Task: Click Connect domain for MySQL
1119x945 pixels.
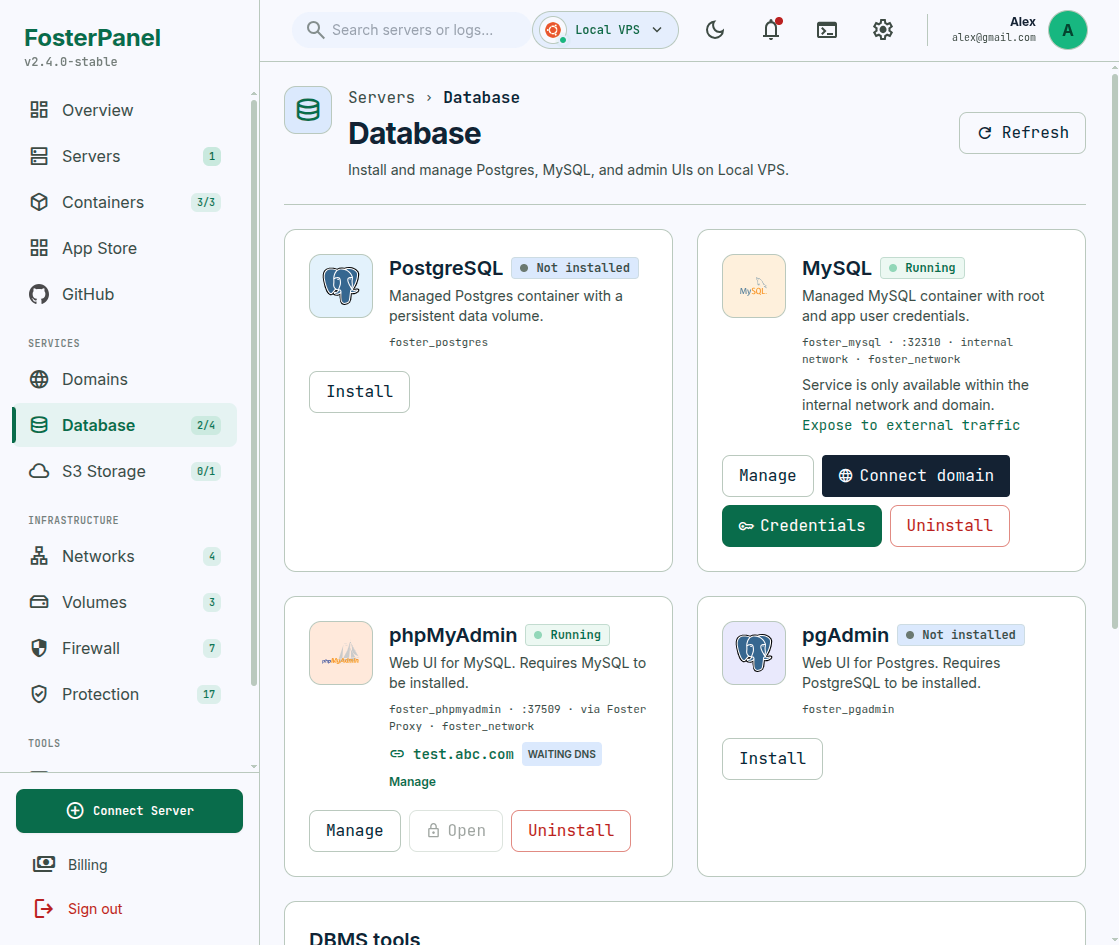Action: coord(916,476)
